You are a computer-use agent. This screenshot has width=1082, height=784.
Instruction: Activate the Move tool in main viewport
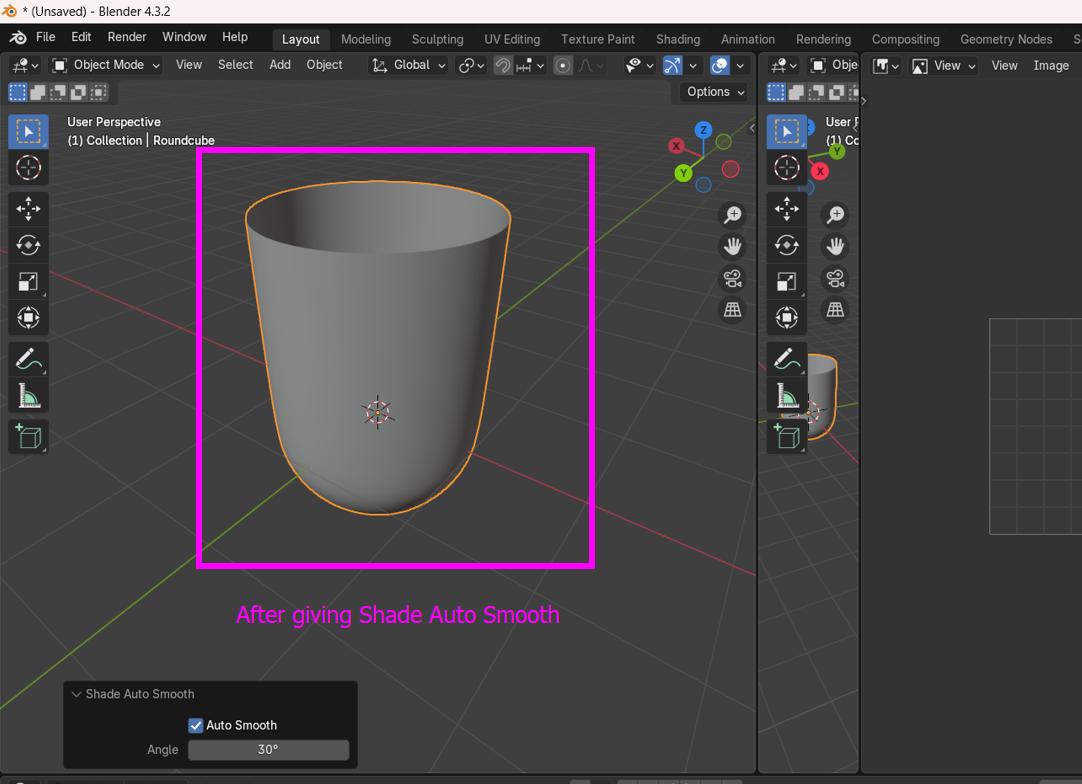(x=28, y=208)
